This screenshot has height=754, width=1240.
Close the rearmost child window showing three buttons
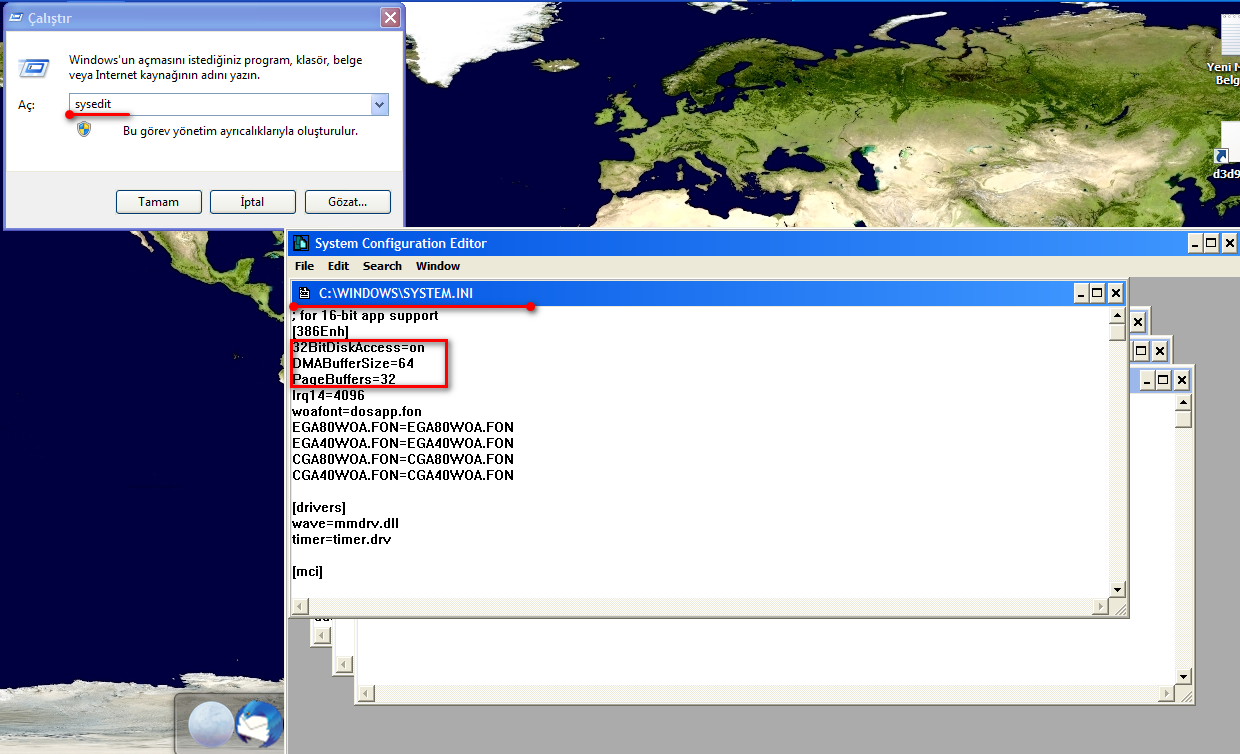pyautogui.click(x=1182, y=380)
